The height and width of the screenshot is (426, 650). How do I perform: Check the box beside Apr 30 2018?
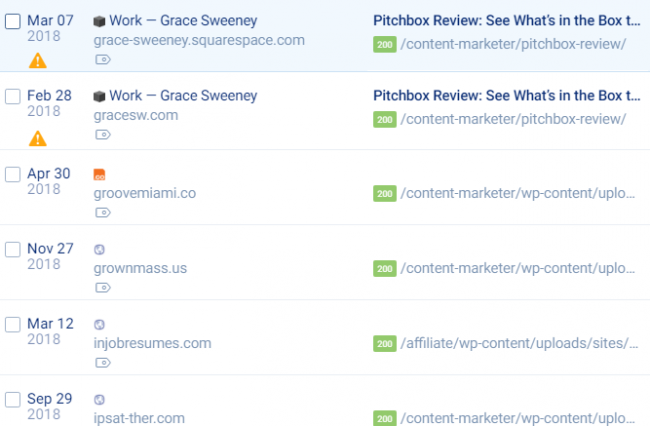(x=12, y=174)
